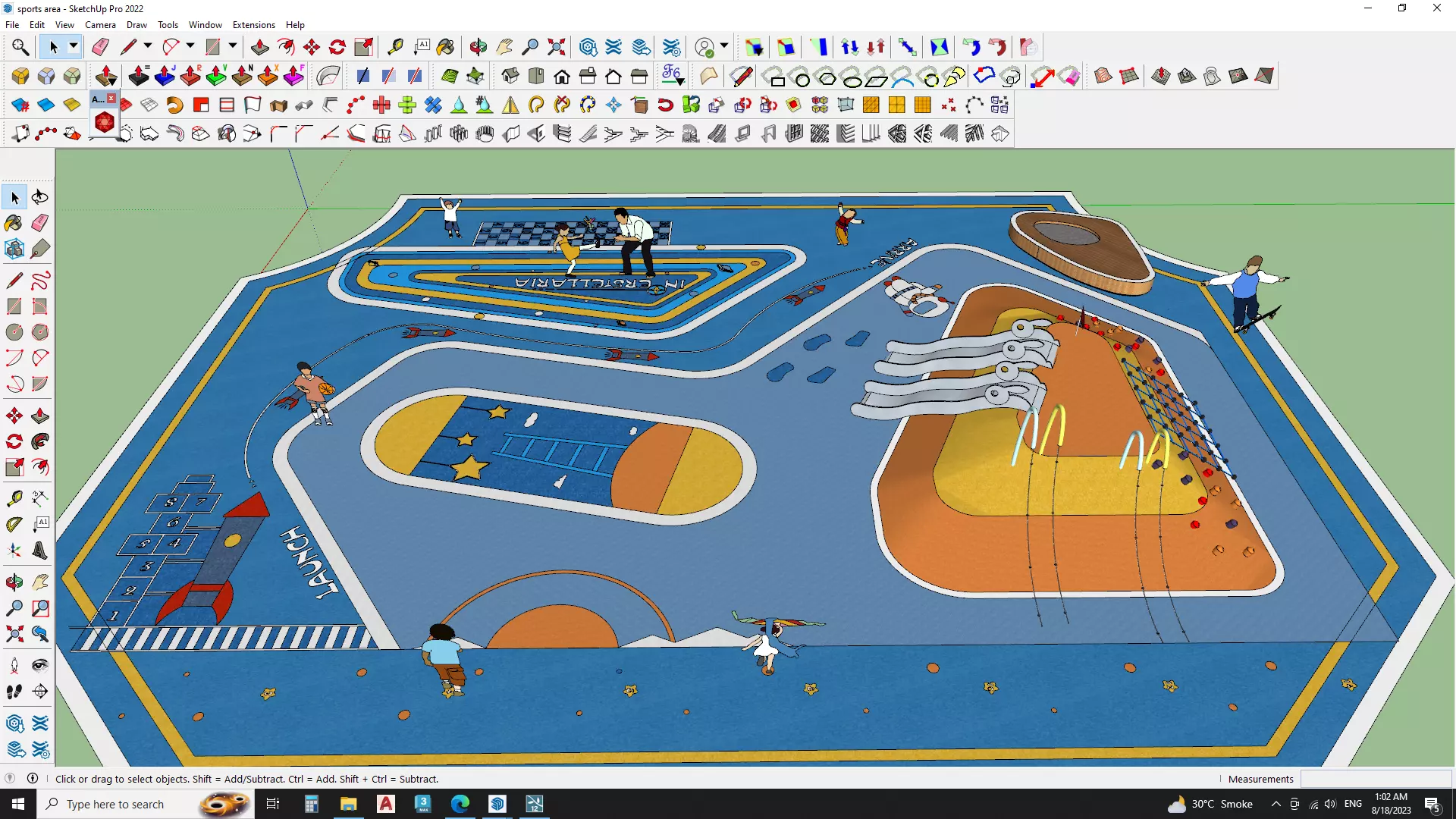Choose the Freehand tool in left toolbar
Screen dimensions: 1456x819
pyautogui.click(x=40, y=281)
